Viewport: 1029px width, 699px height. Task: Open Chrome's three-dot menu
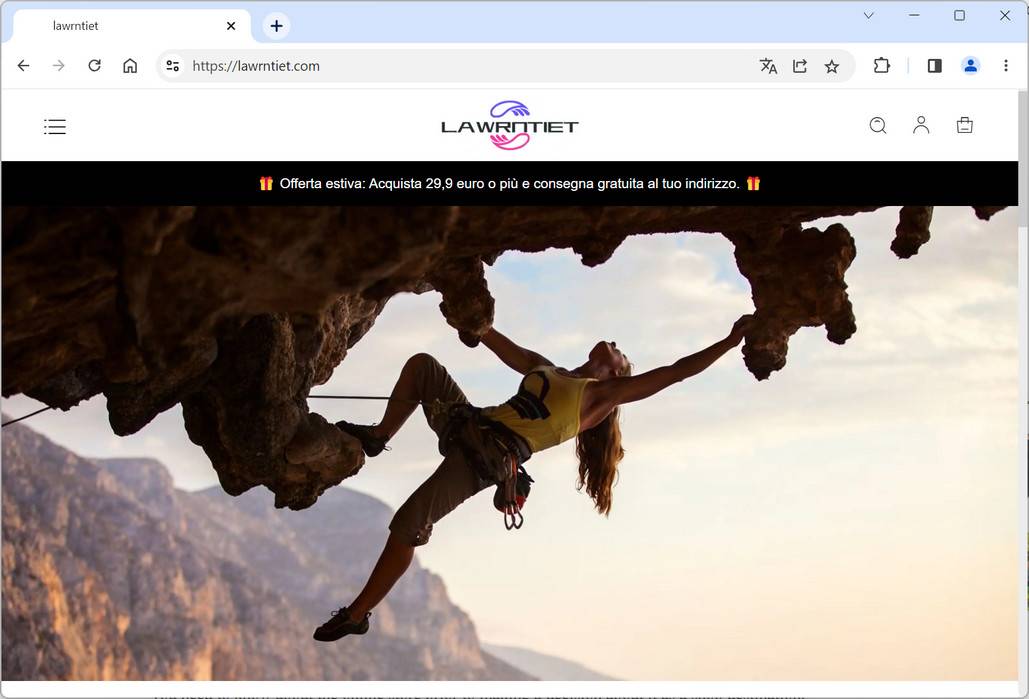[x=1006, y=65]
